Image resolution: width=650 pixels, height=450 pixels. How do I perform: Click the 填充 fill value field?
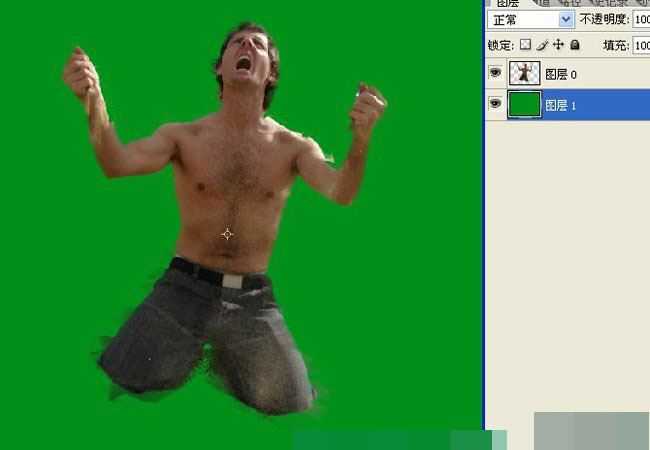point(640,45)
